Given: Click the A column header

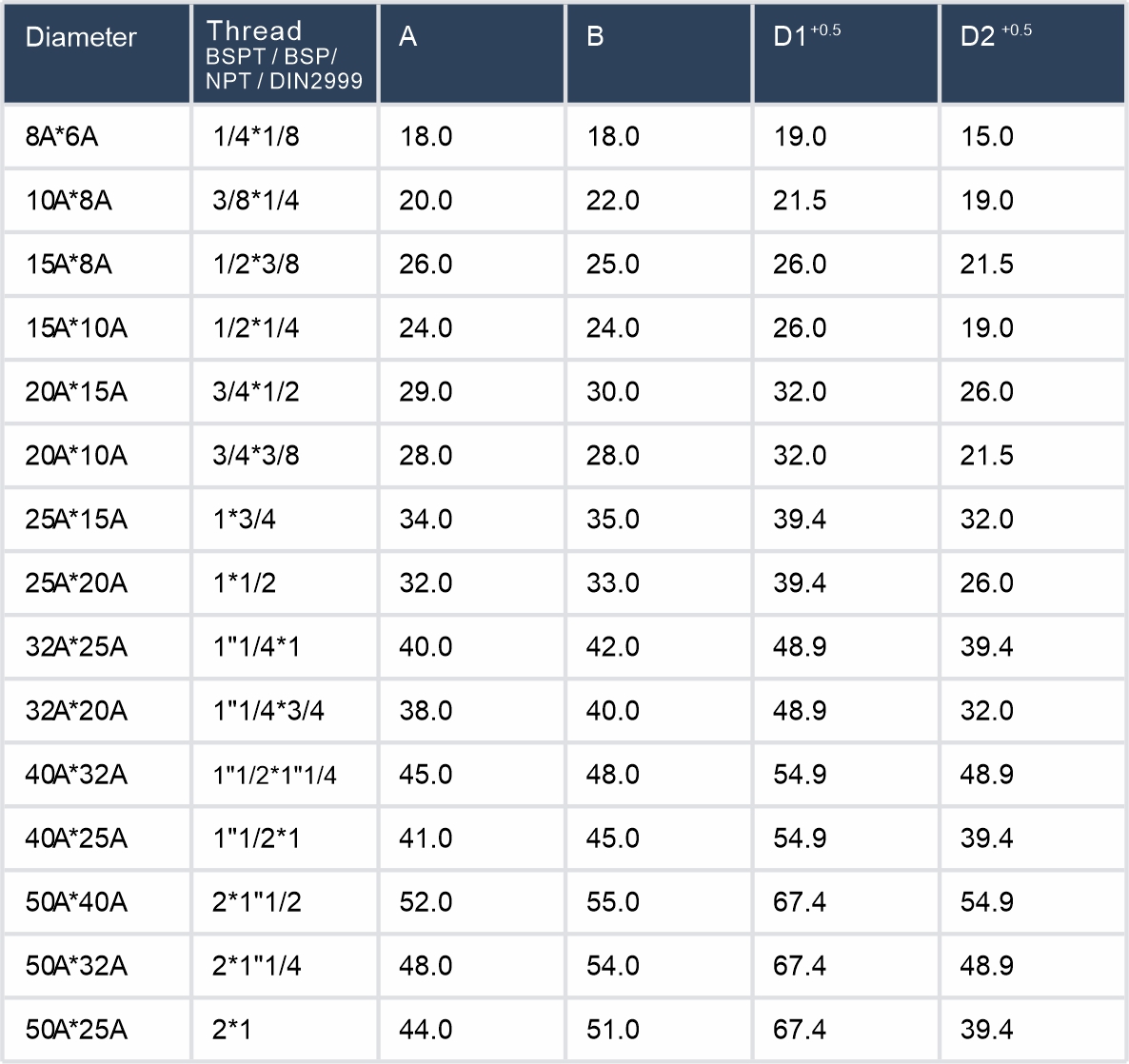Looking at the screenshot, I should [x=407, y=37].
